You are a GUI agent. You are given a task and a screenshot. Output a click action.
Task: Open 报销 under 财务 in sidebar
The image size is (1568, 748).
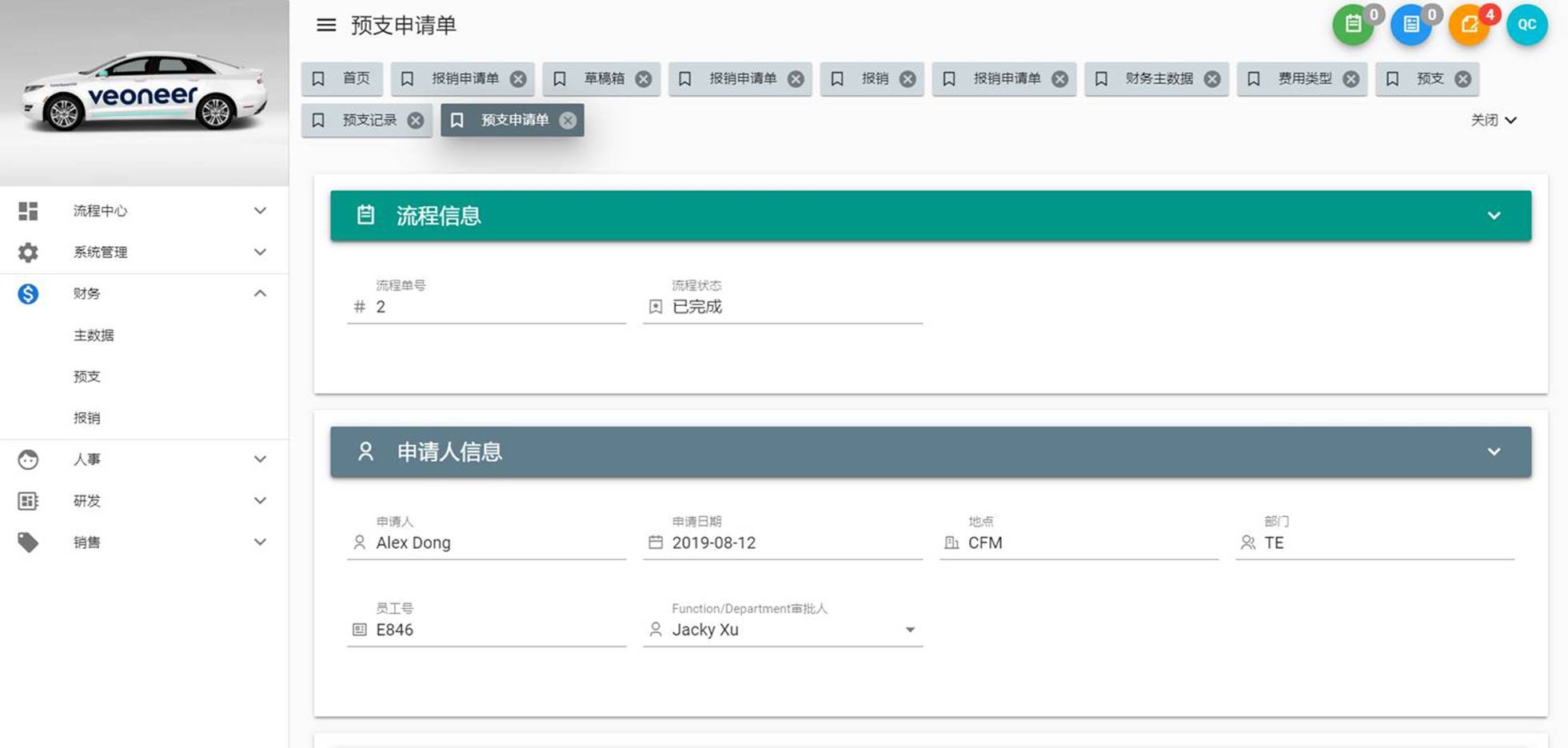coord(87,418)
